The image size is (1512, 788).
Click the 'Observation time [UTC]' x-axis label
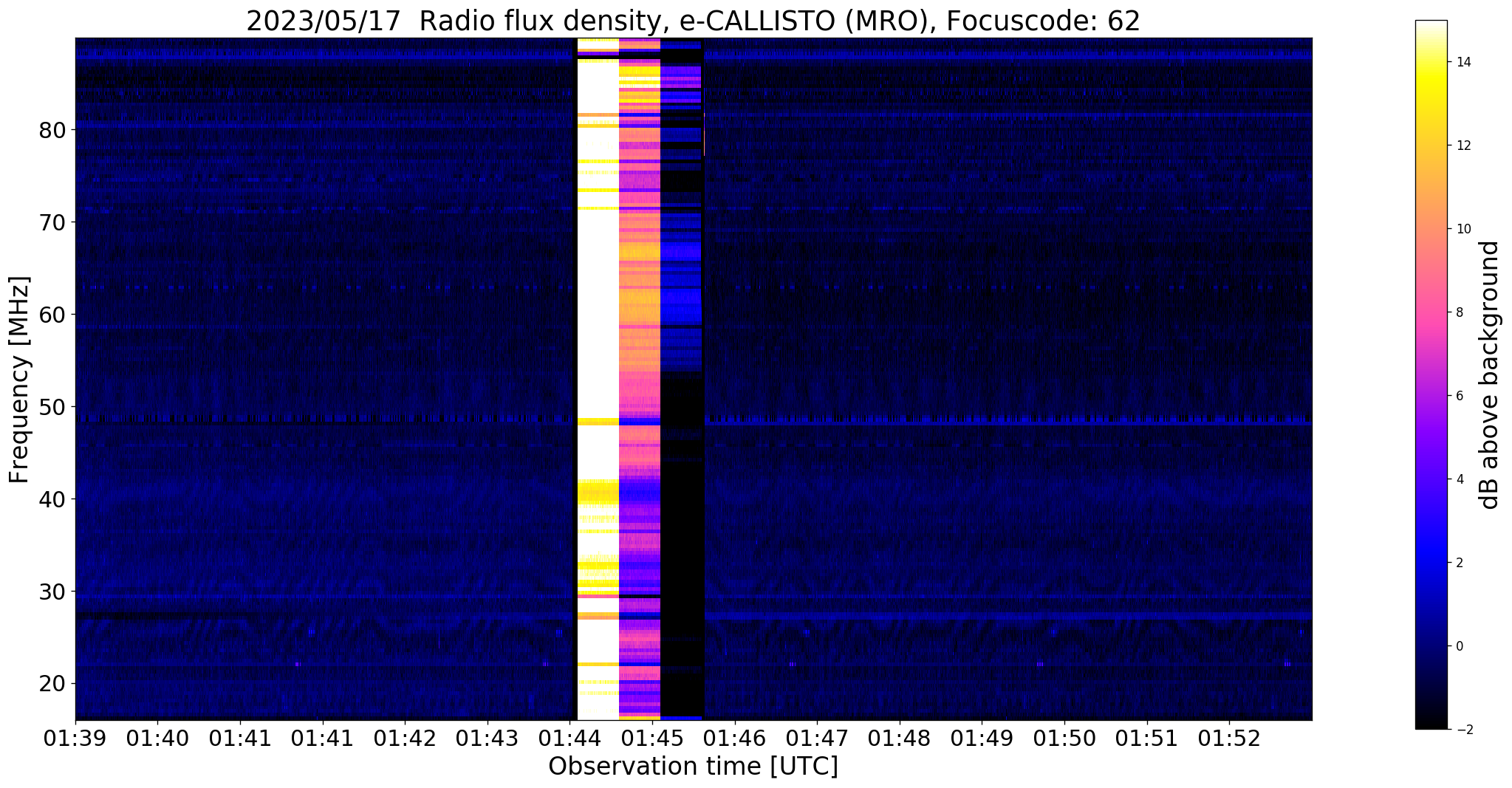click(x=693, y=767)
